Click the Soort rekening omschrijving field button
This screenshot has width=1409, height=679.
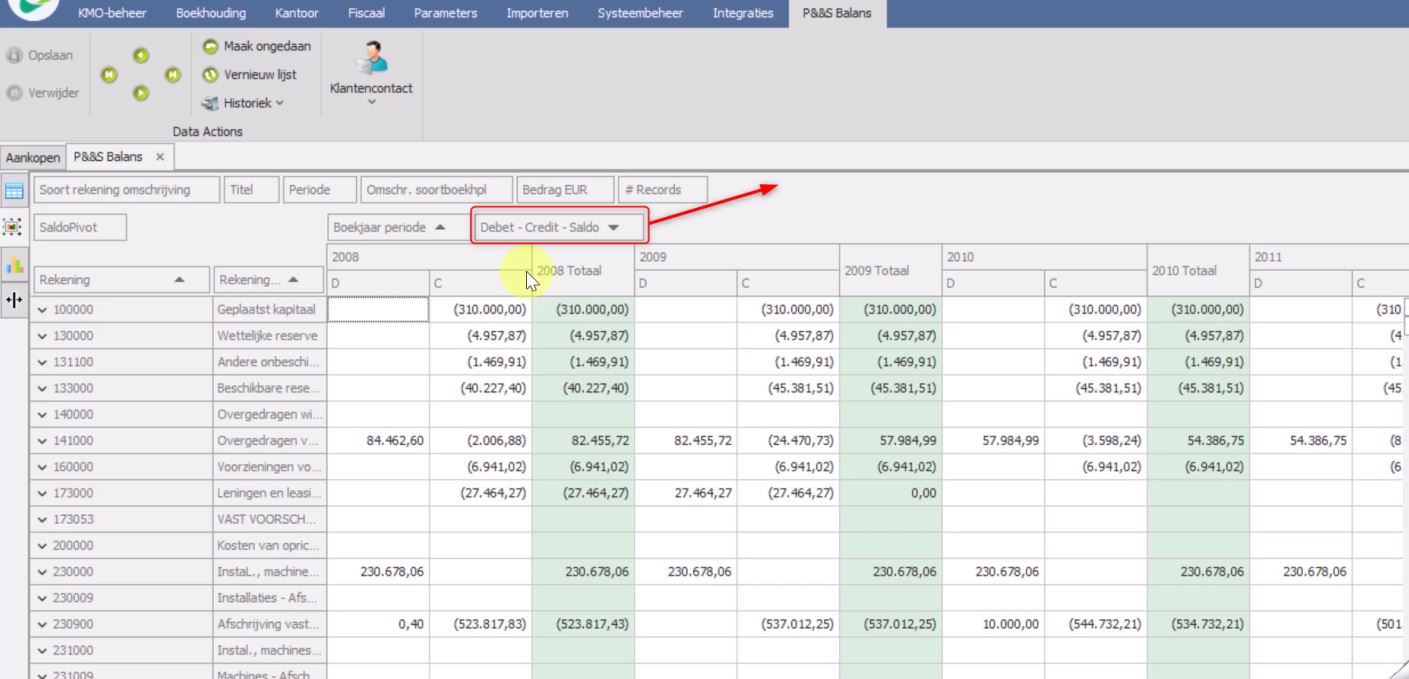point(126,189)
